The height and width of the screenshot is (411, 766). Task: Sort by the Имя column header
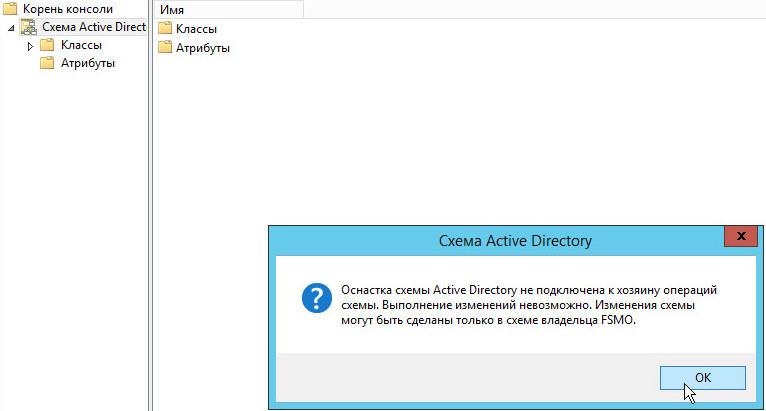point(229,9)
